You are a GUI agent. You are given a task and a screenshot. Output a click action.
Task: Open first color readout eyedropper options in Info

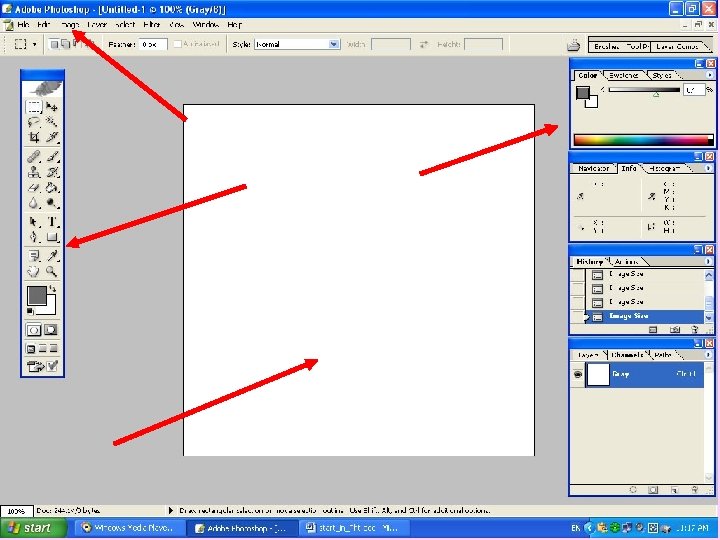point(580,196)
